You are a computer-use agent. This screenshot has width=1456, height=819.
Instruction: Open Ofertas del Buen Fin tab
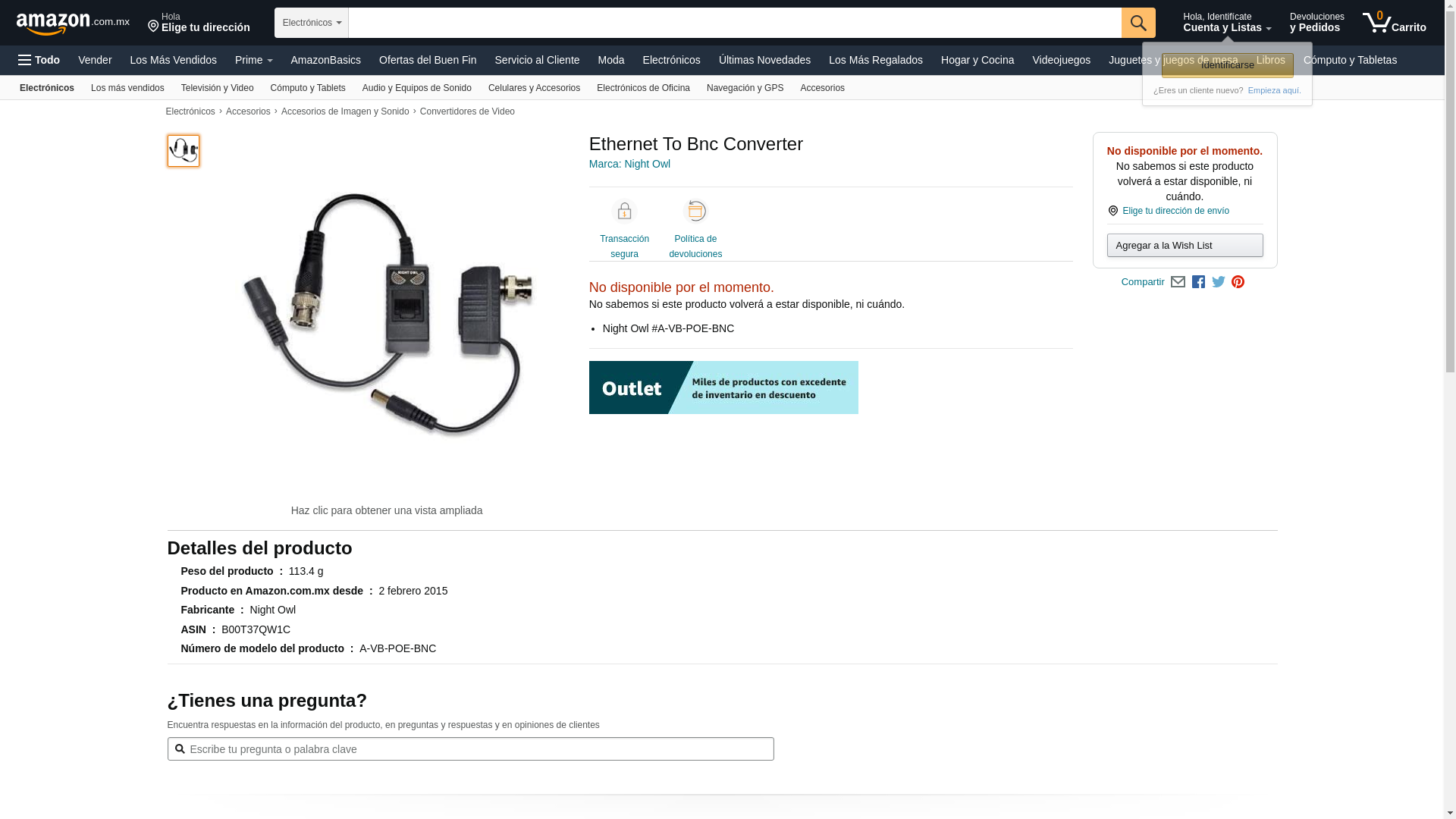pos(428,60)
